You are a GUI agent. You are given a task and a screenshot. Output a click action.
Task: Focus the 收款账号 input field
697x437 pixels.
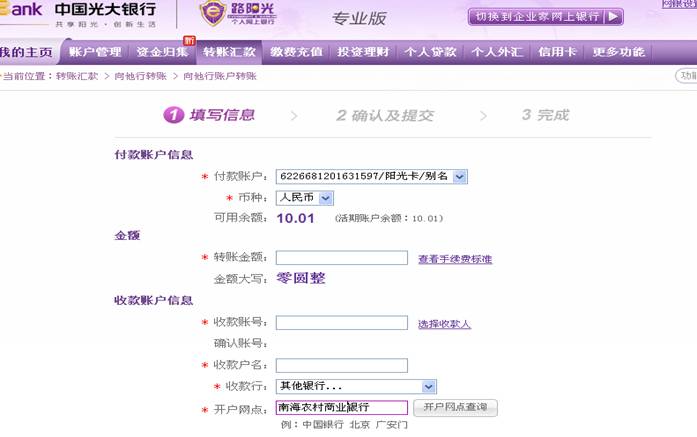click(x=342, y=323)
